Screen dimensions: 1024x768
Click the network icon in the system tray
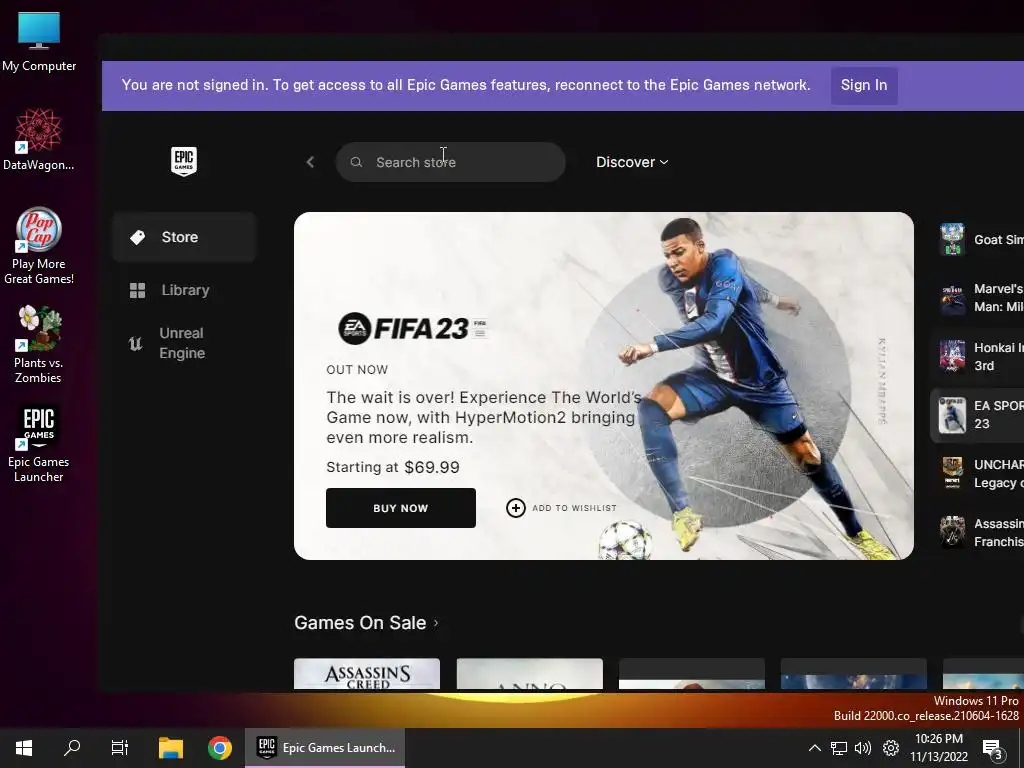[x=839, y=748]
